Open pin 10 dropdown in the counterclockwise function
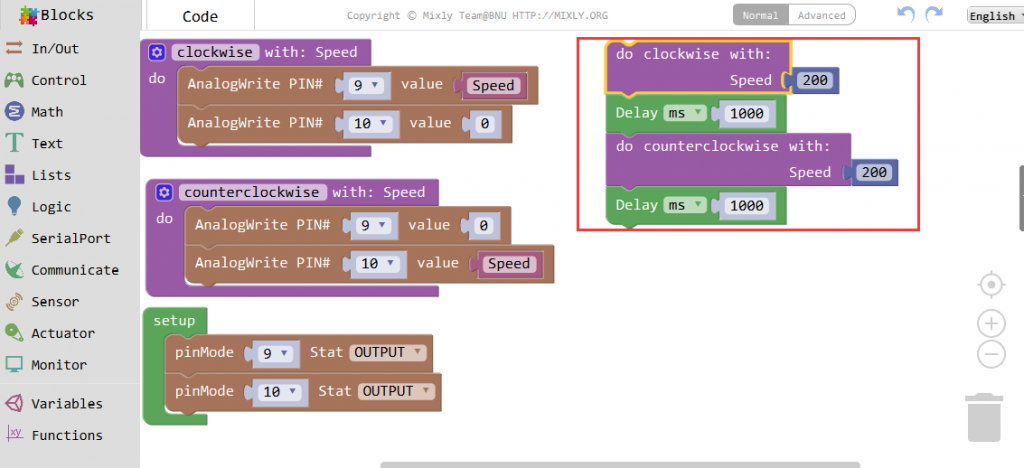 377,263
